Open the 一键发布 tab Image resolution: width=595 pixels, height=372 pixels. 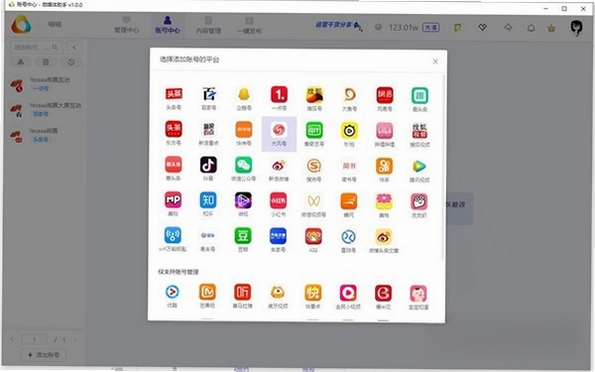click(249, 25)
